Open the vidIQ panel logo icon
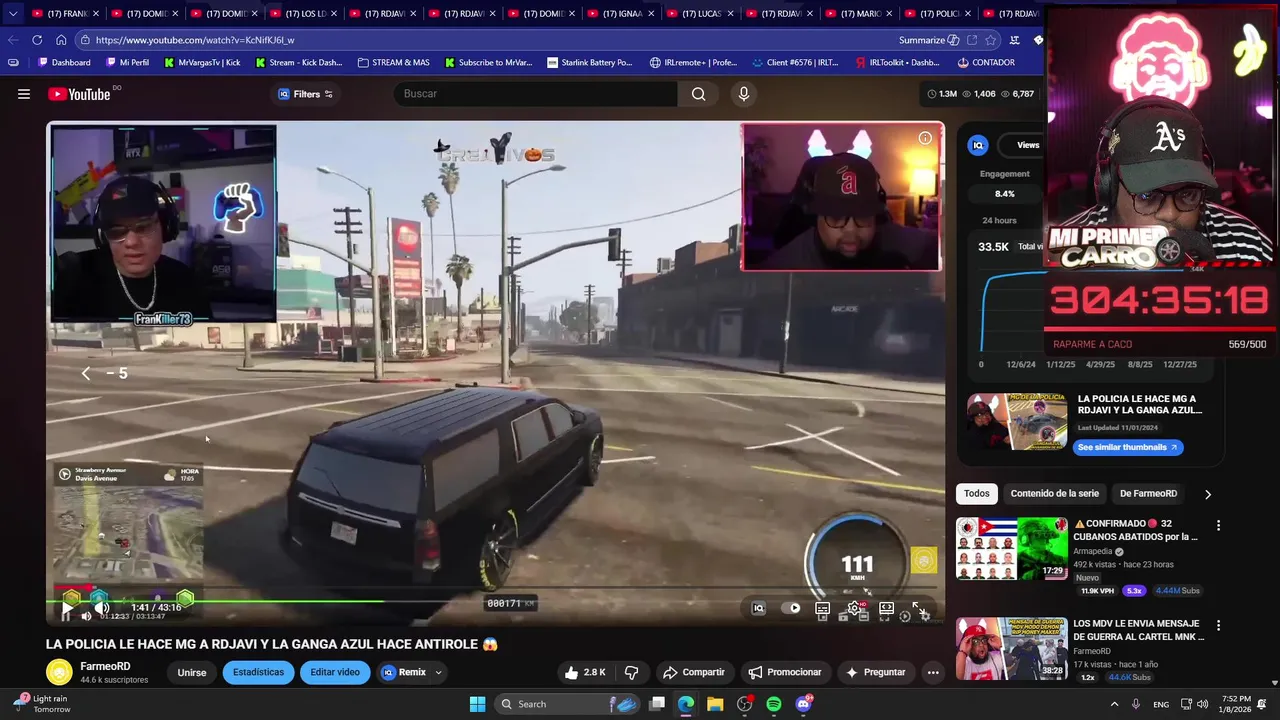The height and width of the screenshot is (720, 1280). (x=978, y=145)
